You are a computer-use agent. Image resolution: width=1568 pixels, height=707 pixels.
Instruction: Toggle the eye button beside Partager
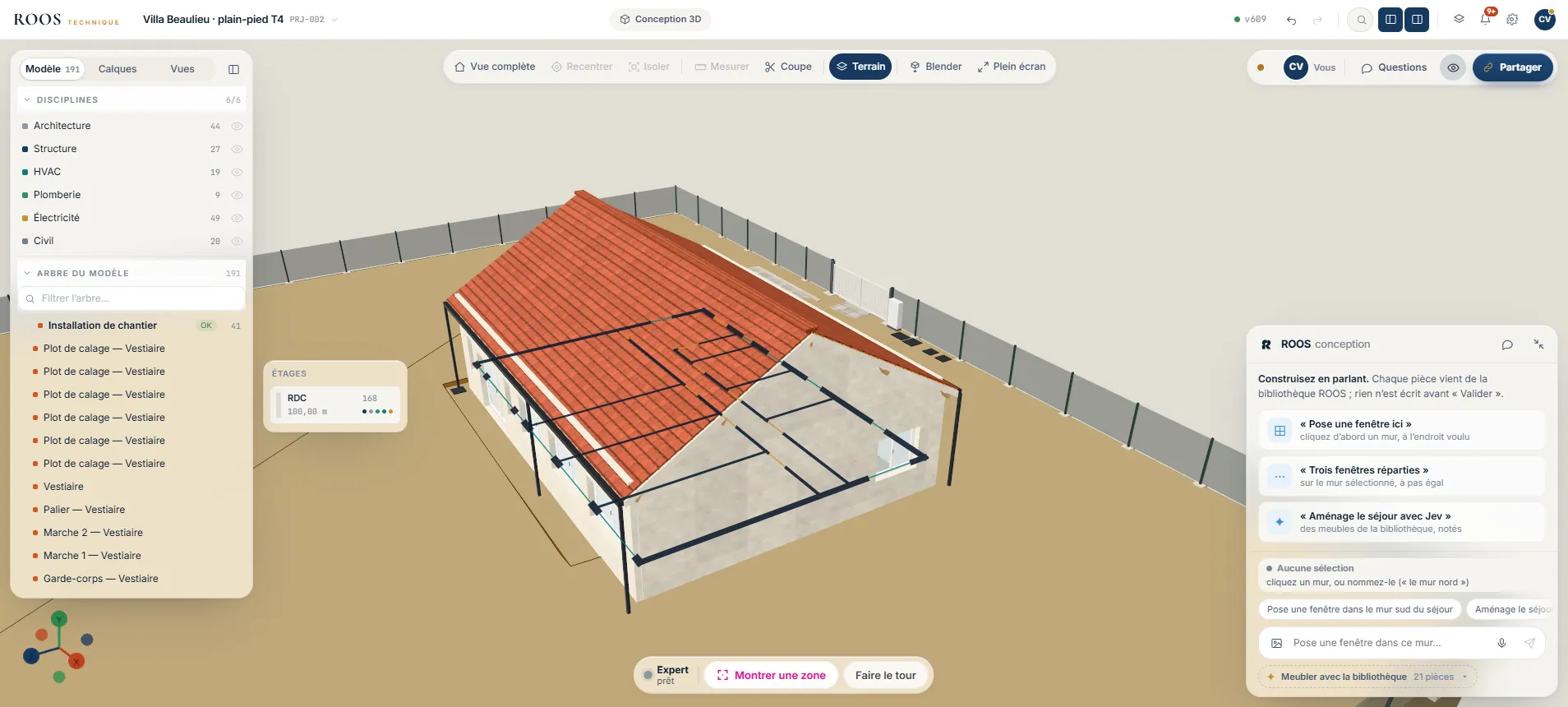(x=1453, y=67)
